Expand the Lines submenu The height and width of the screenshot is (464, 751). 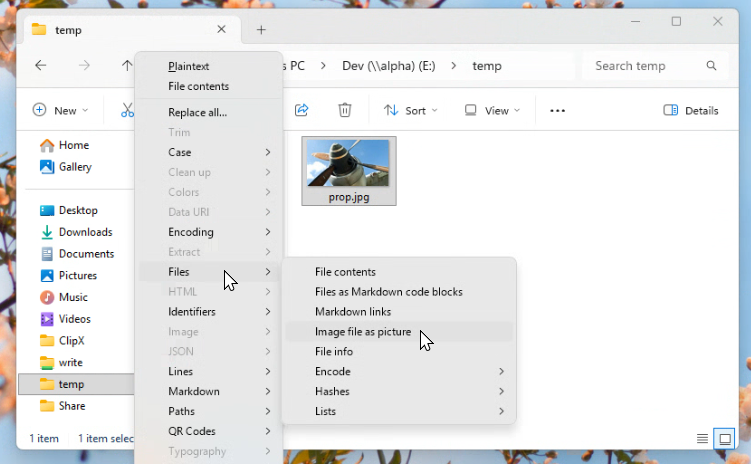209,372
